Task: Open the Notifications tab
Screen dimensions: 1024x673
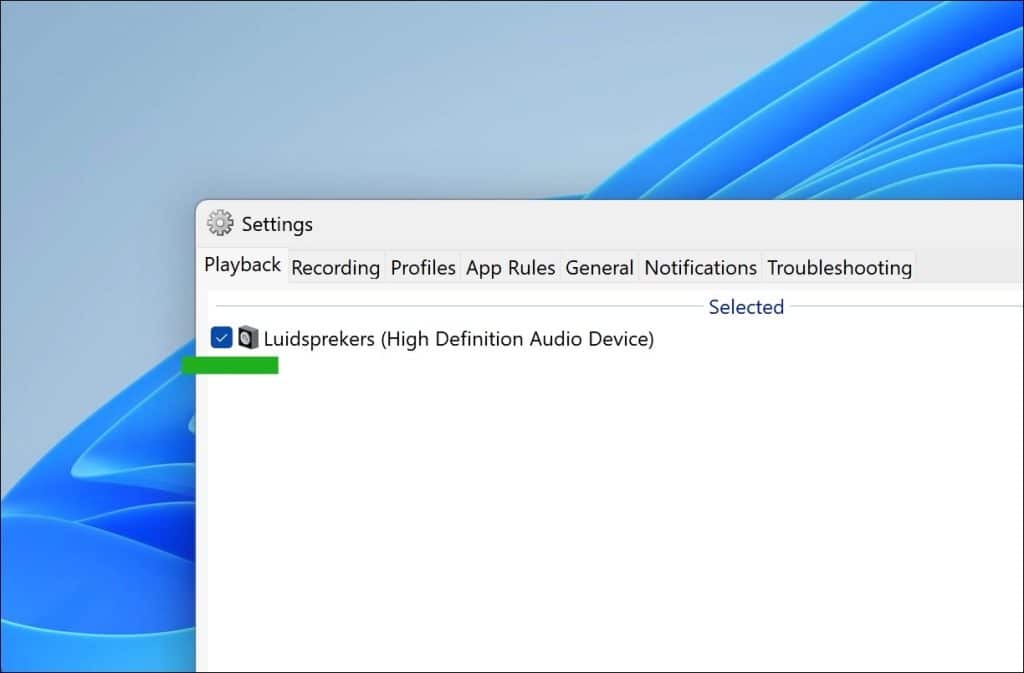Action: click(x=700, y=268)
